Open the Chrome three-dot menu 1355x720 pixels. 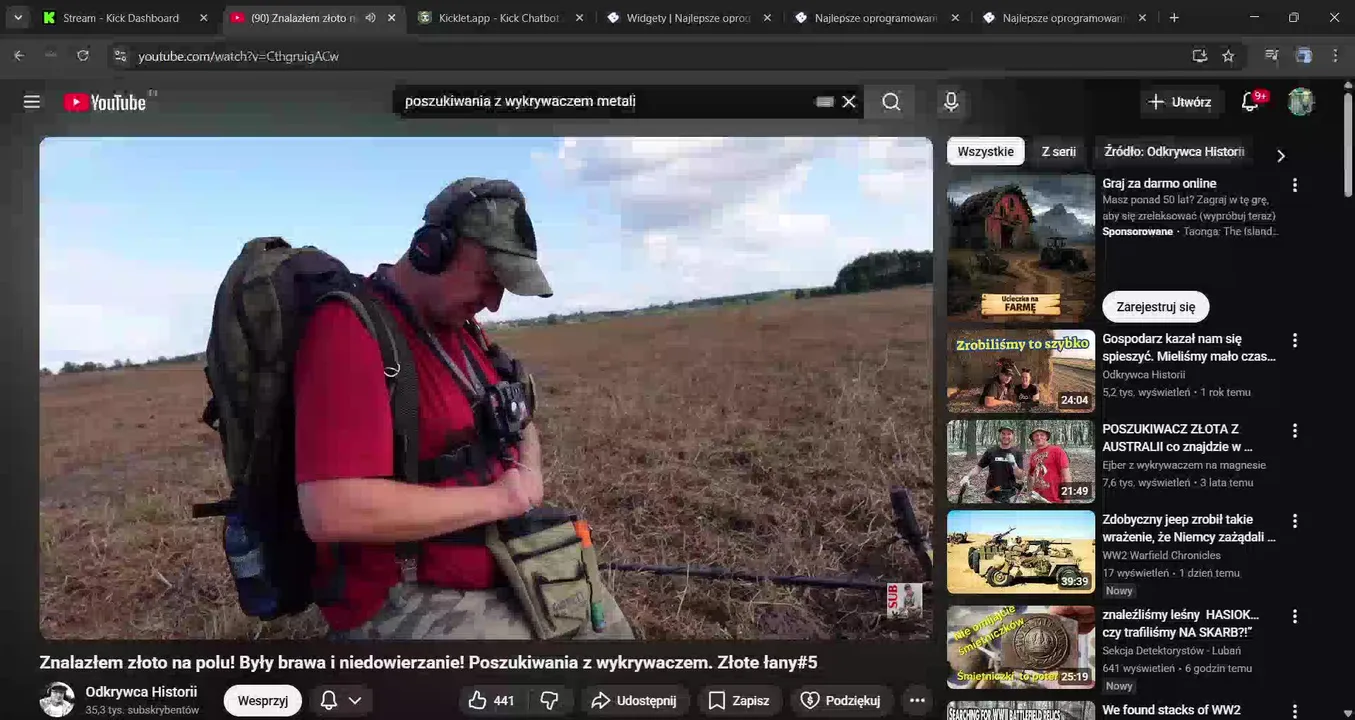1335,56
